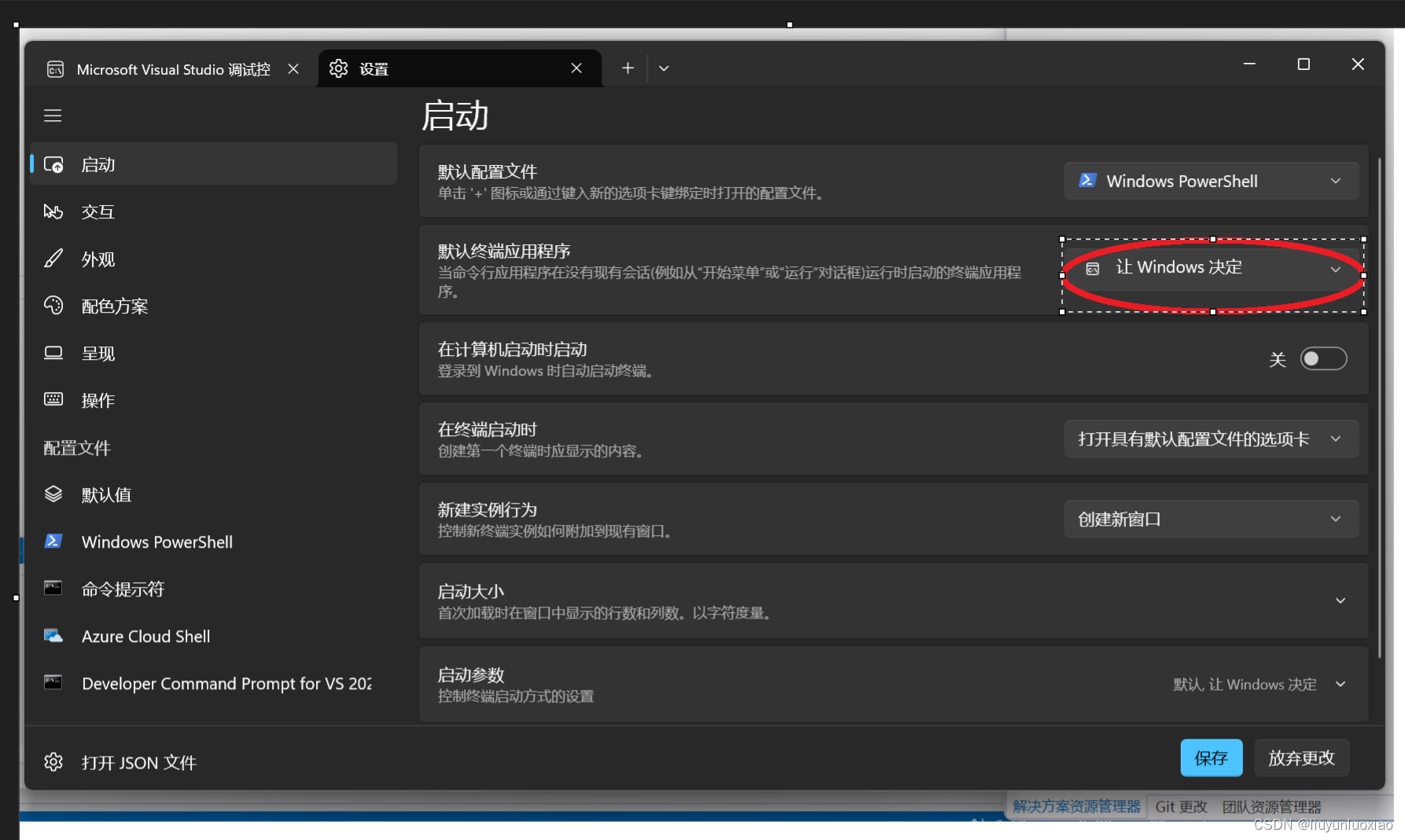Screen dimensions: 1405x840
Task: Expand the launch size section
Action: point(894,600)
